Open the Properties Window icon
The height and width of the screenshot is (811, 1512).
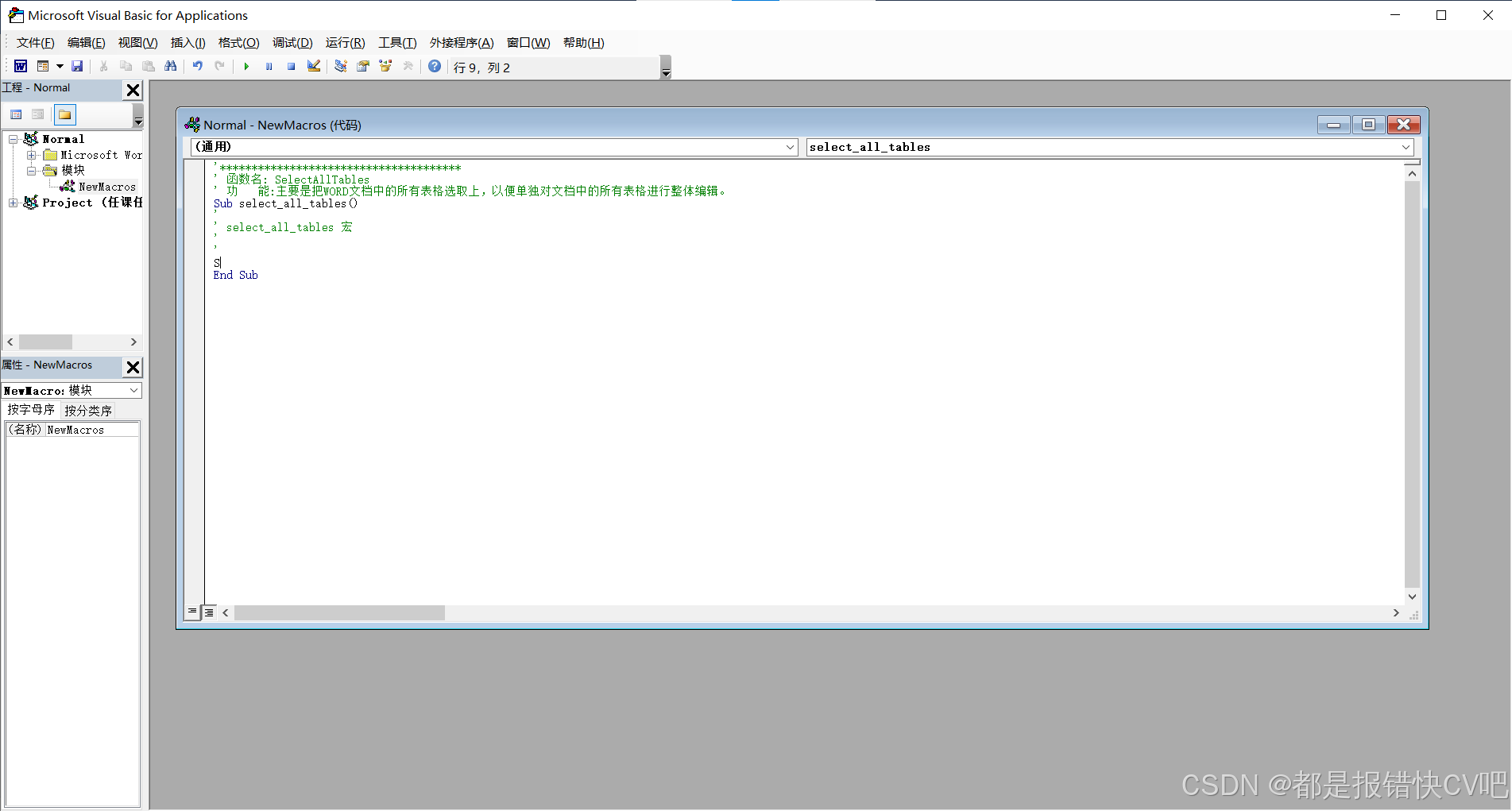(x=363, y=67)
